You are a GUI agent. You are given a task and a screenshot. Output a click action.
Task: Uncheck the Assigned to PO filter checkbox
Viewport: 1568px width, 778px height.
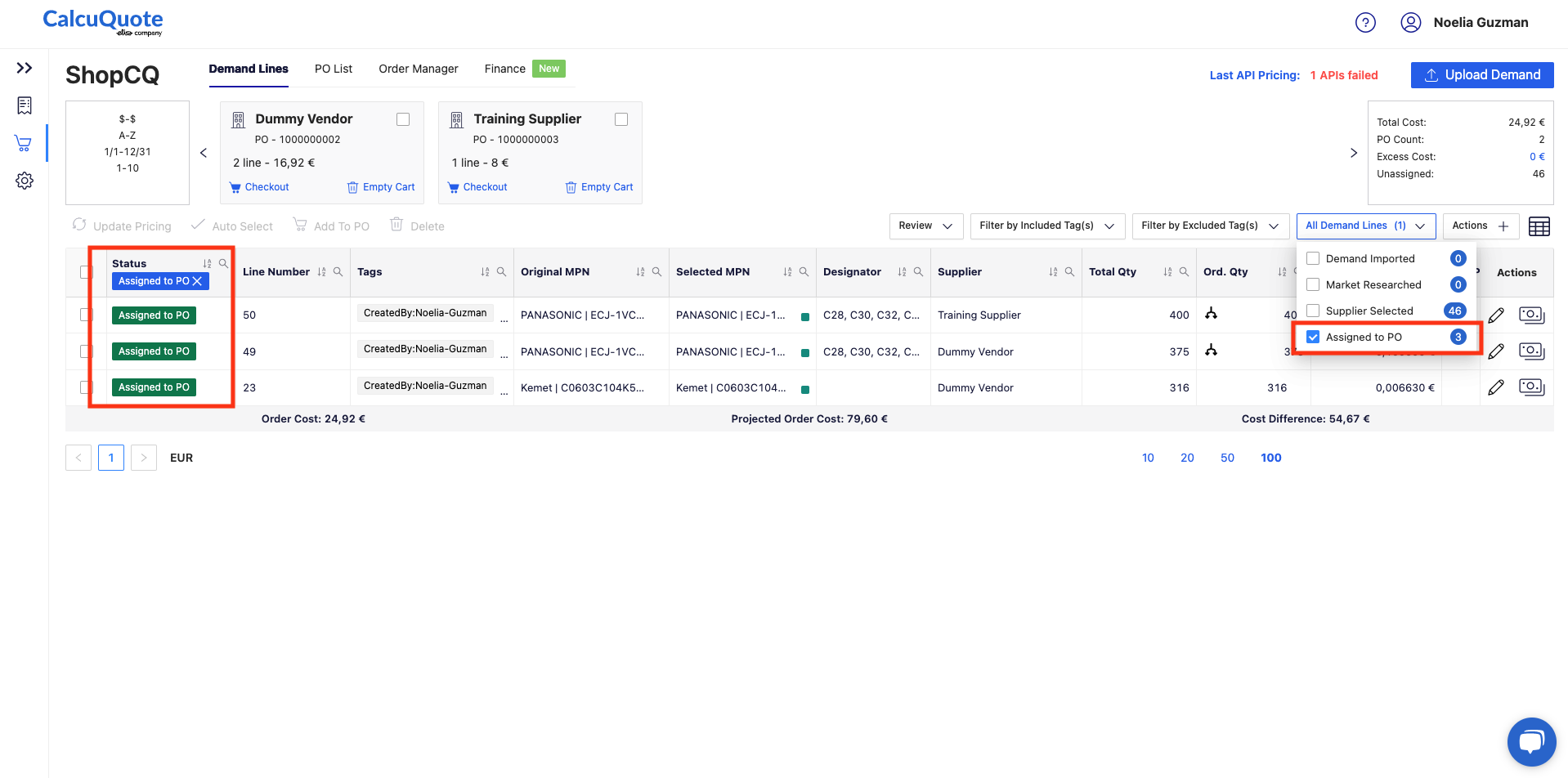coord(1313,337)
